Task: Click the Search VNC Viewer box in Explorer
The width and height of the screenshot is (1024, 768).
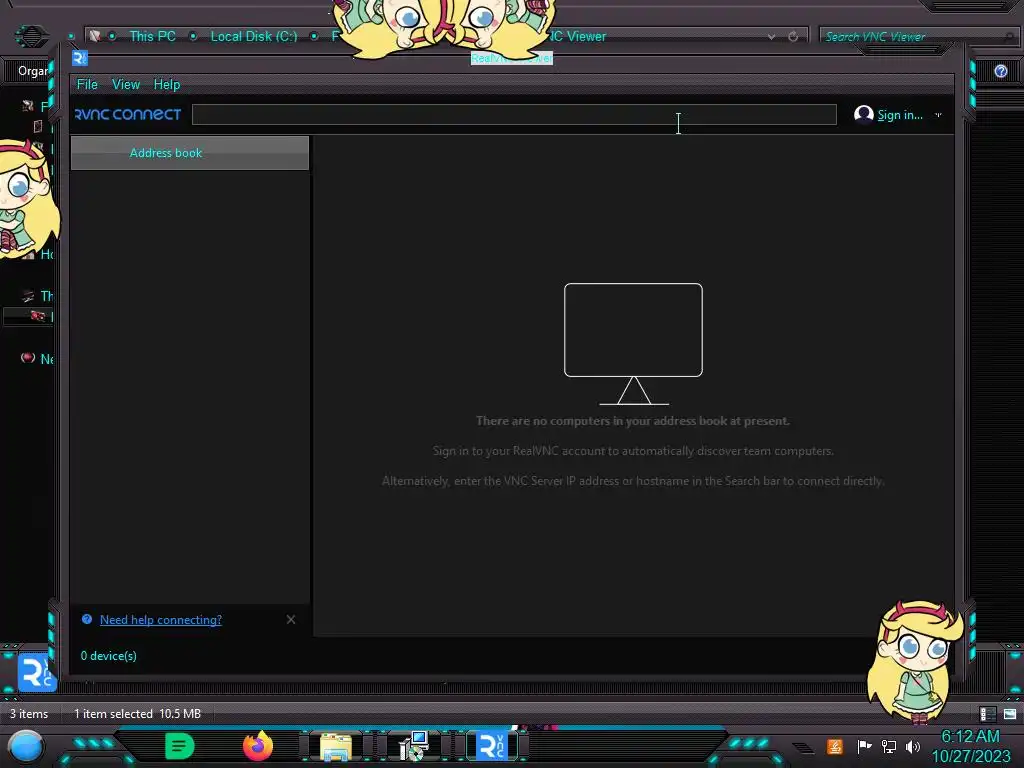Action: [x=914, y=37]
